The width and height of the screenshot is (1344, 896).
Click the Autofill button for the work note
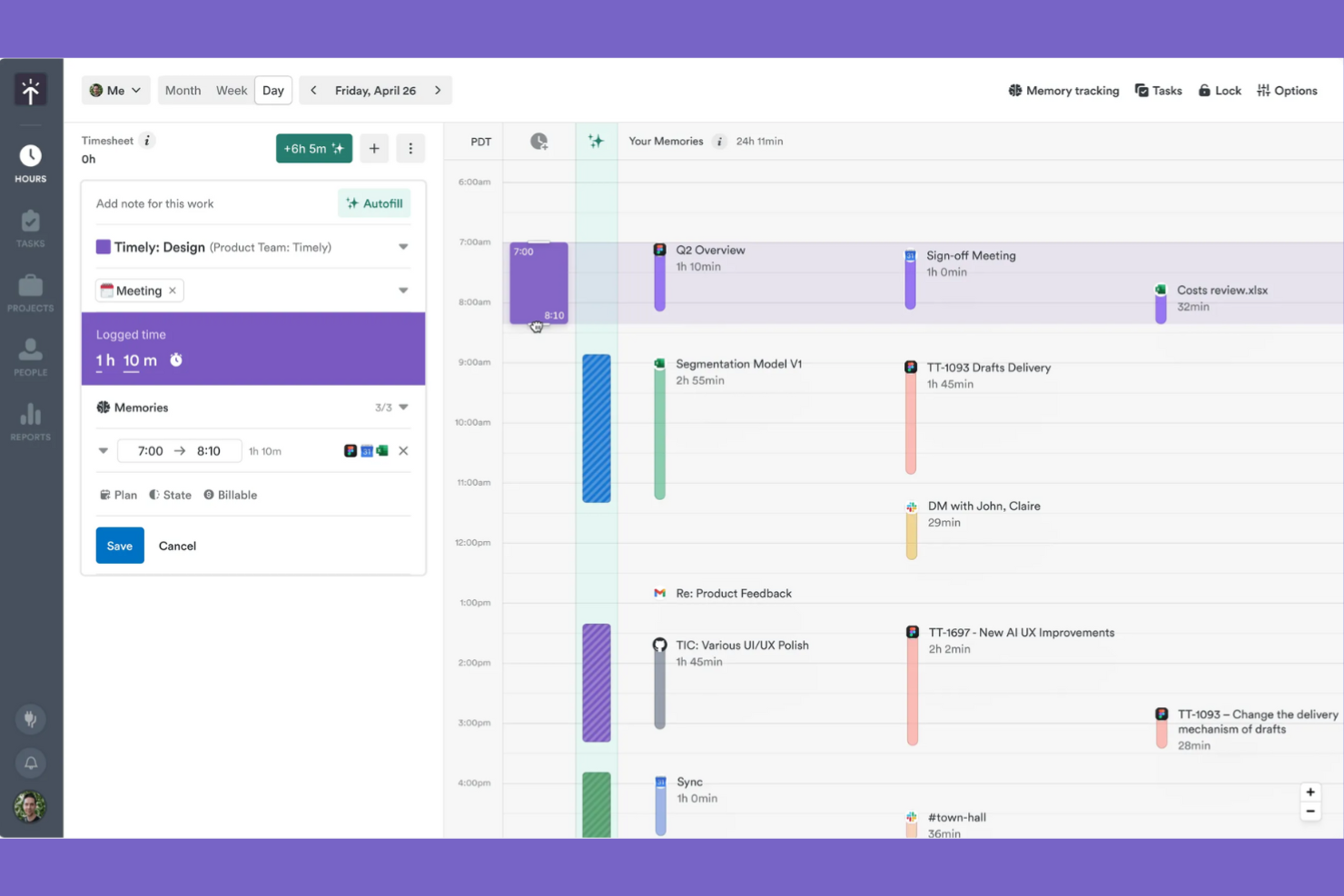click(x=373, y=202)
